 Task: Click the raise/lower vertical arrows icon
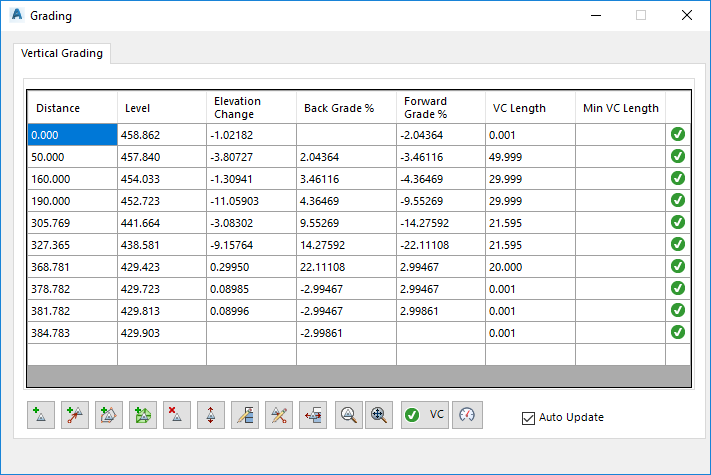211,415
